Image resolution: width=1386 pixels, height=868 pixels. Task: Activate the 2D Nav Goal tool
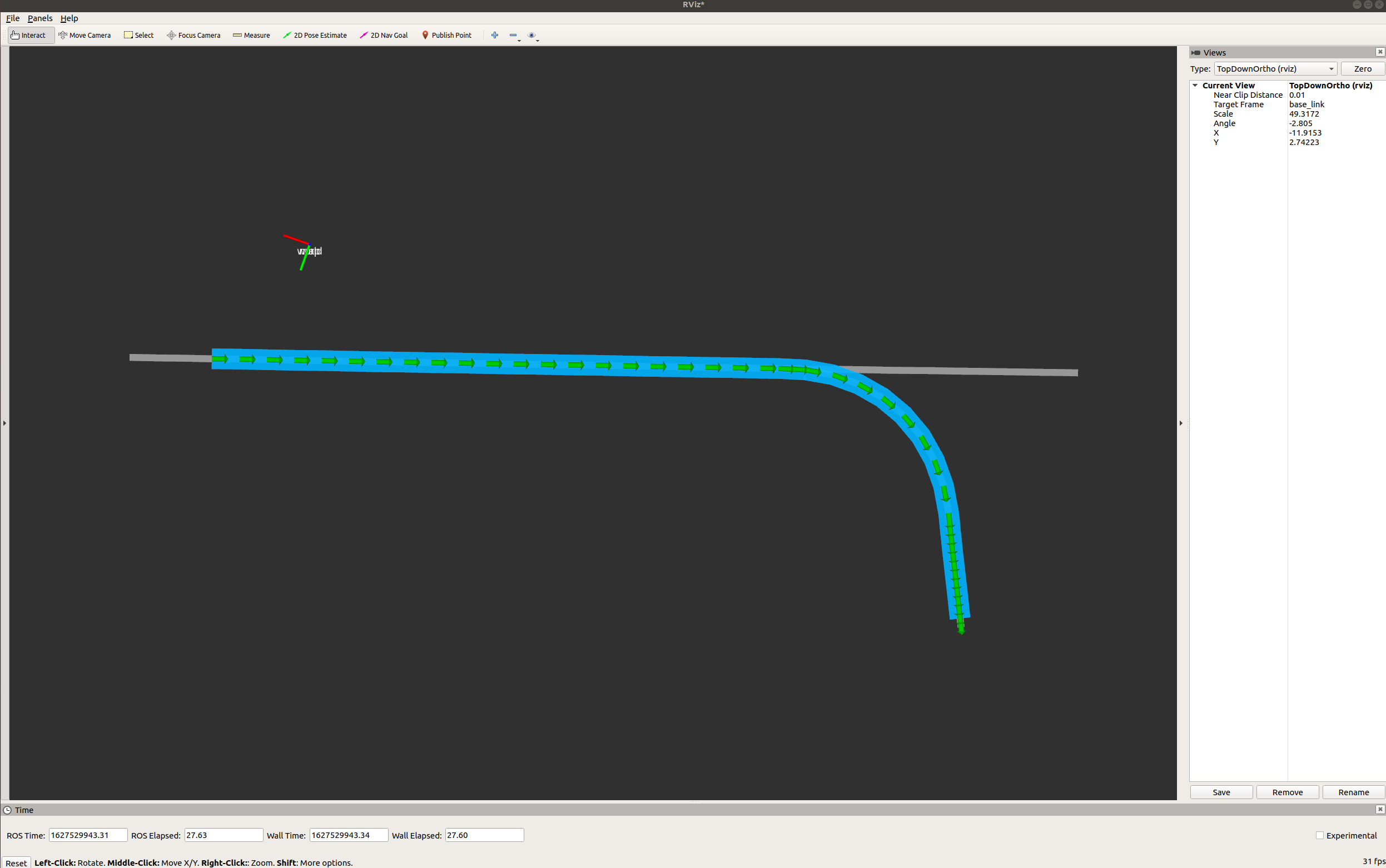384,35
